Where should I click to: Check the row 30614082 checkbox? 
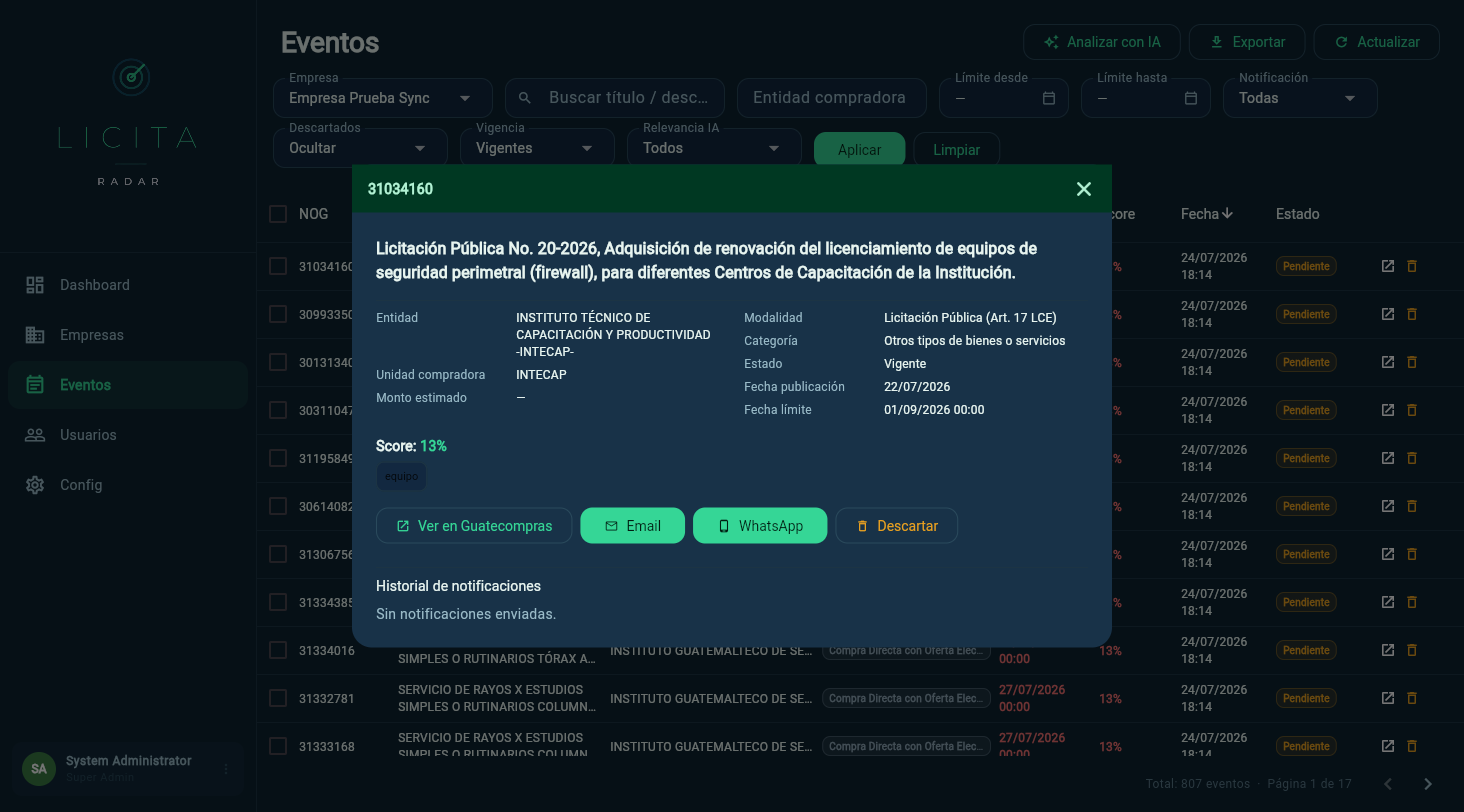click(278, 506)
